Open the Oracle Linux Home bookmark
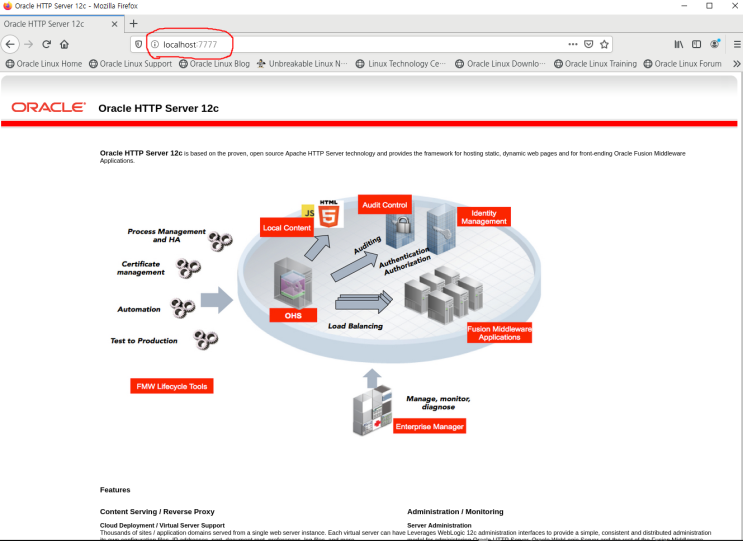Viewport: 743px width, 541px height. [44, 63]
